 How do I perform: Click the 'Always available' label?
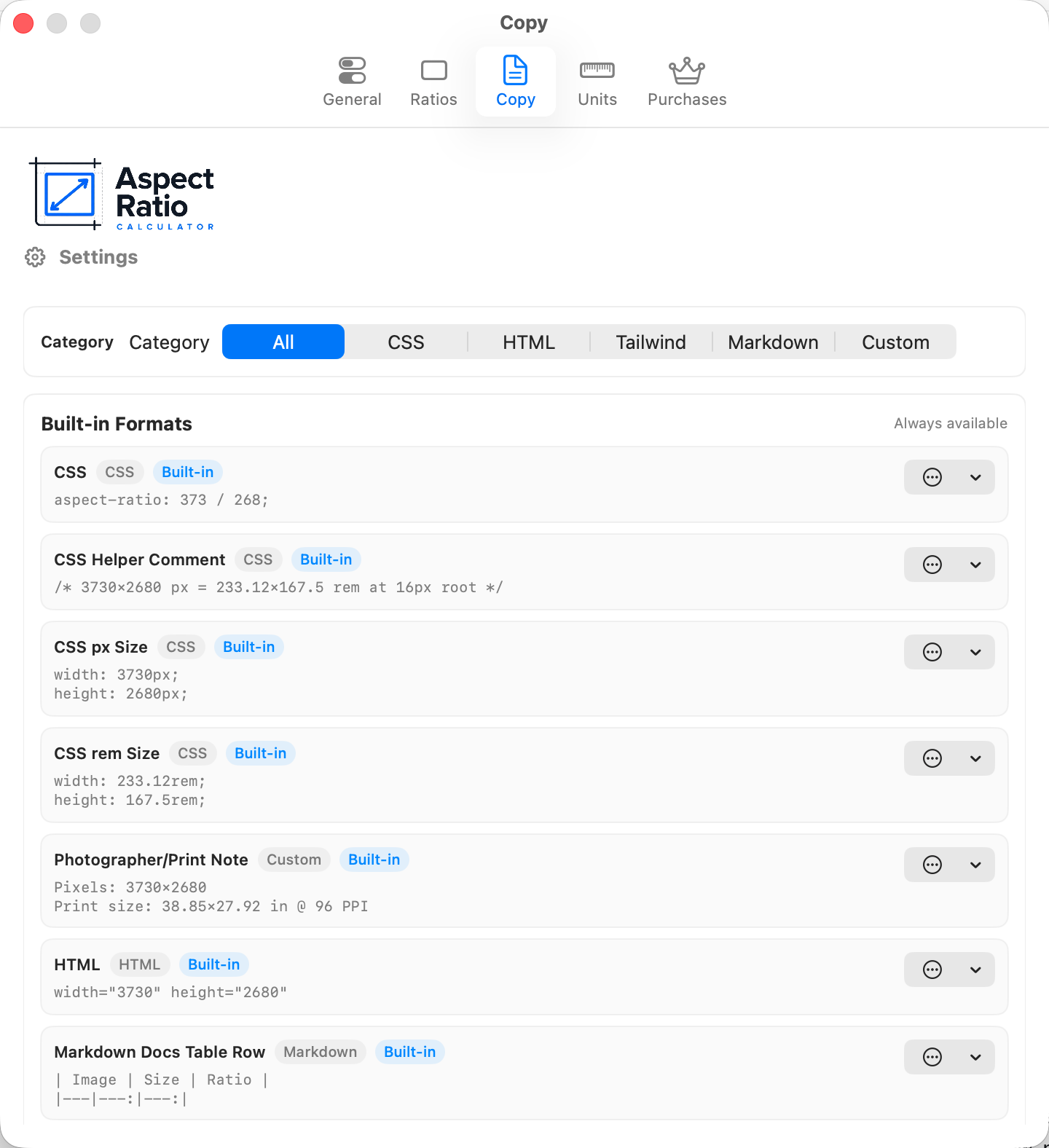[951, 423]
